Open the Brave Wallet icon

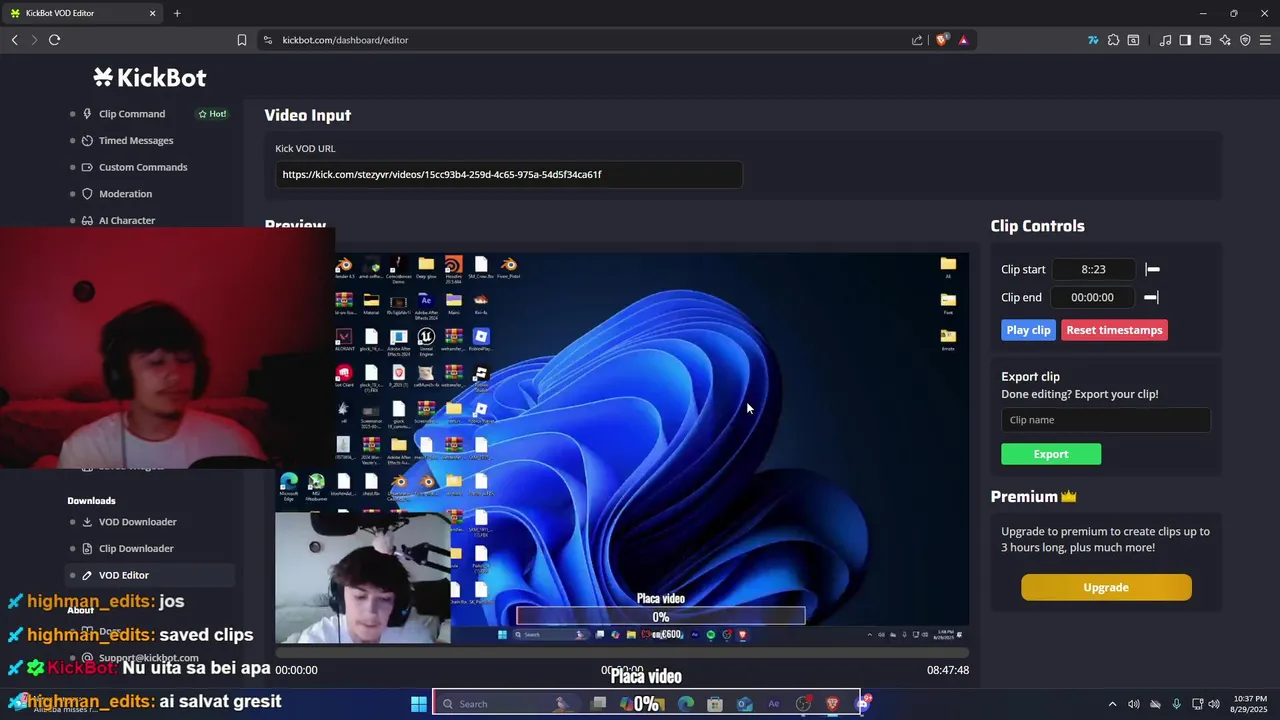1205,40
